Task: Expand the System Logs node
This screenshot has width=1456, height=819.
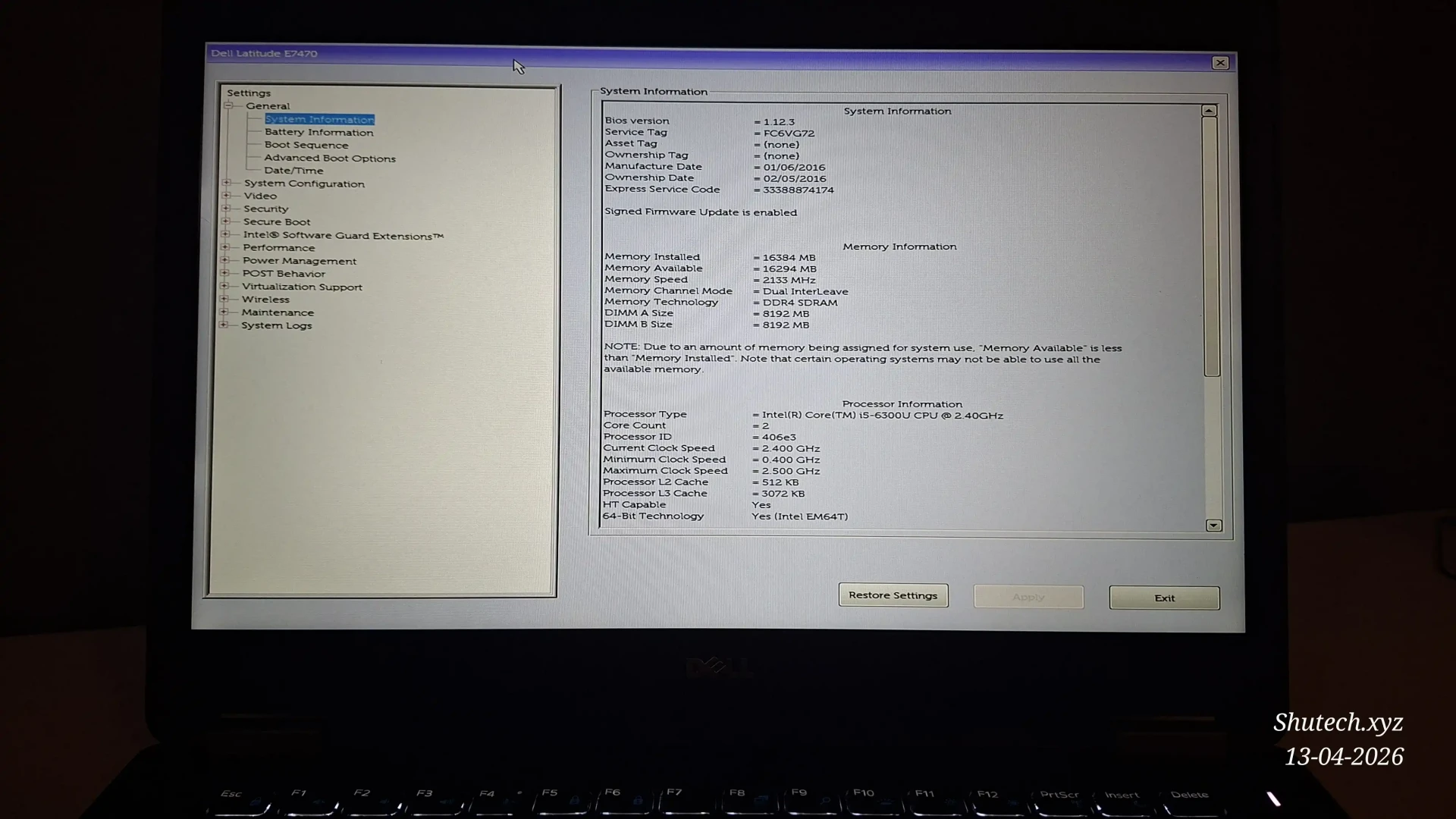Action: click(224, 325)
